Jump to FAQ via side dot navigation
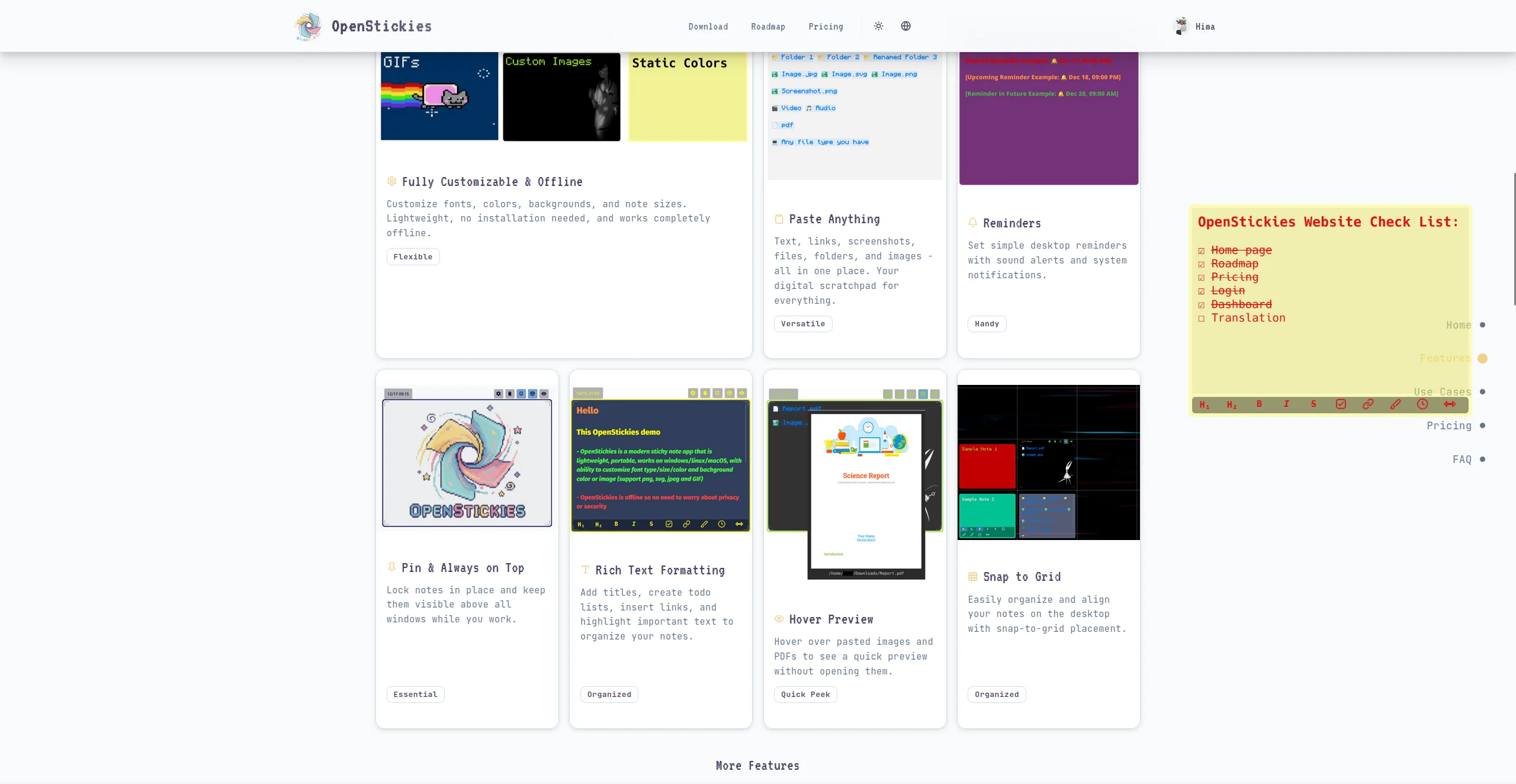The image size is (1516, 784). point(1482,459)
